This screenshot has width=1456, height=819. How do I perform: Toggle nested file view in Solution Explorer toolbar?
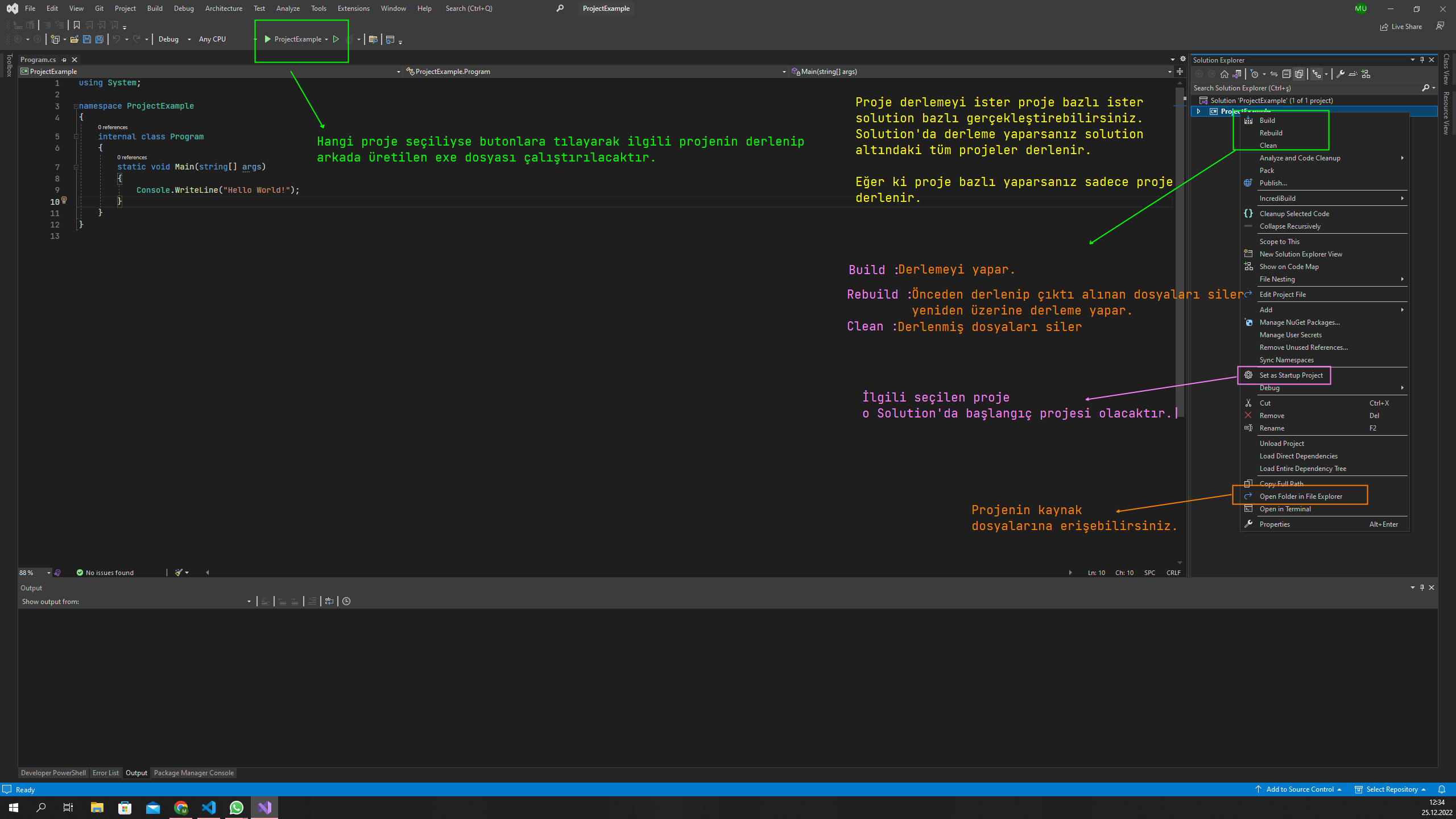pos(1317,74)
